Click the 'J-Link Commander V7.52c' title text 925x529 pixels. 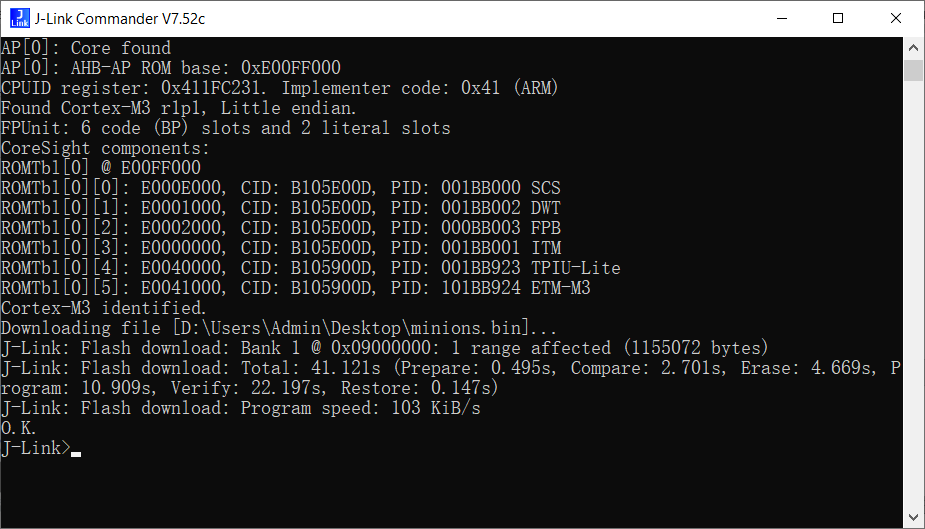coord(120,19)
